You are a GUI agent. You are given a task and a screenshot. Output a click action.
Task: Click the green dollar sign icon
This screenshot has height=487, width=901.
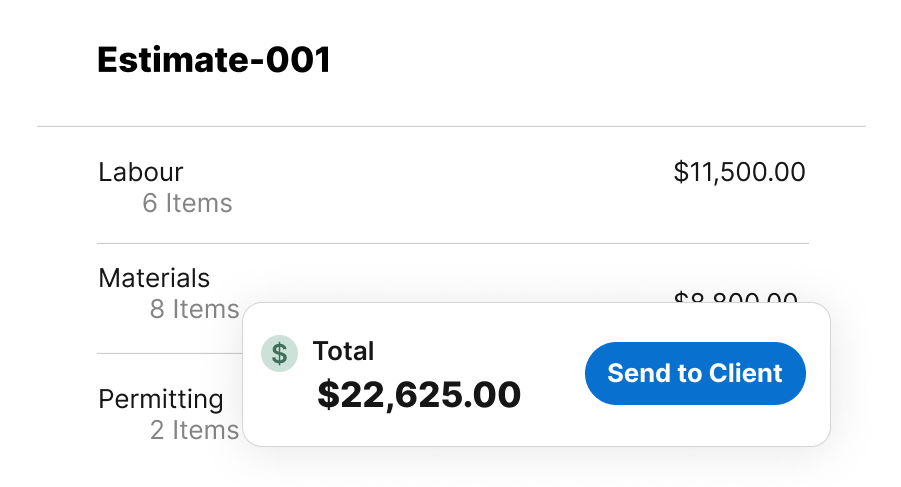(x=279, y=353)
